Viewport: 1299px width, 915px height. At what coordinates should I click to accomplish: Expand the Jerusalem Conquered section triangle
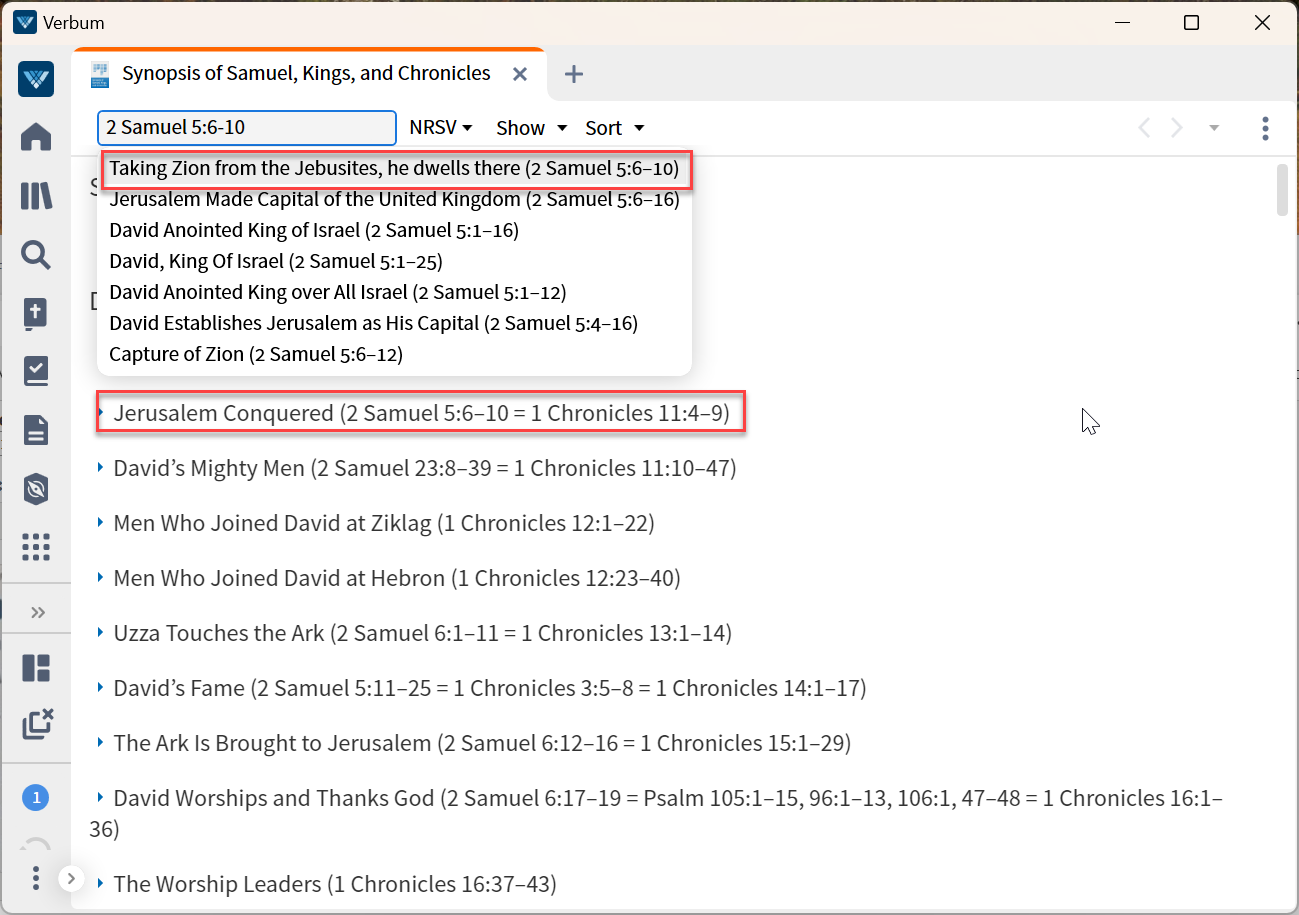(101, 412)
